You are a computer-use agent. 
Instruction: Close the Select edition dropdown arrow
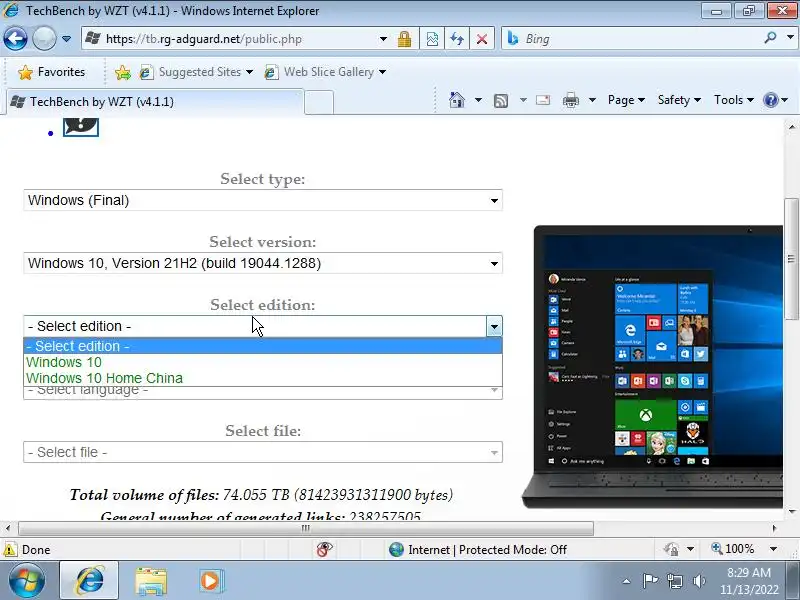[494, 327]
